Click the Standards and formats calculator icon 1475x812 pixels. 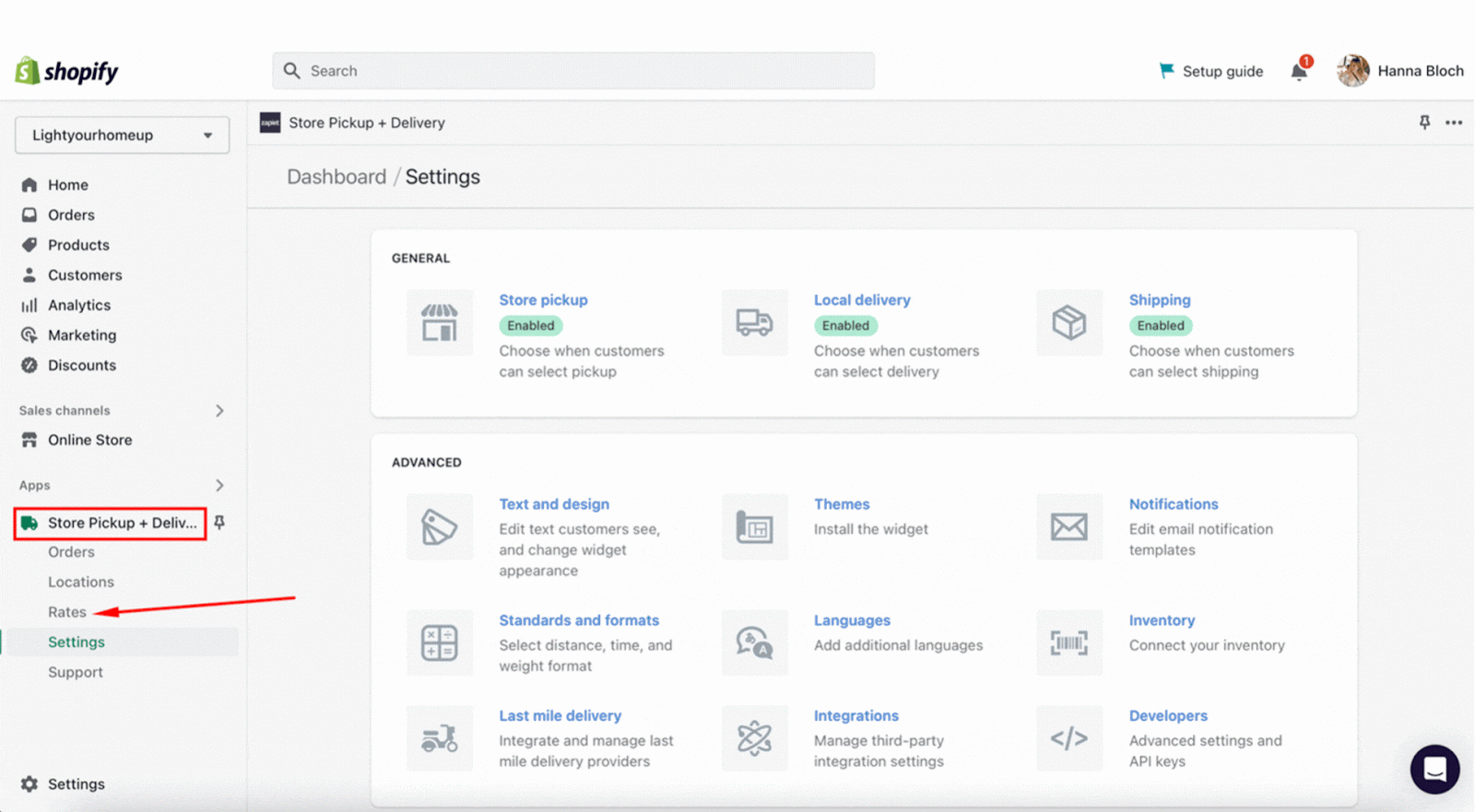tap(440, 643)
